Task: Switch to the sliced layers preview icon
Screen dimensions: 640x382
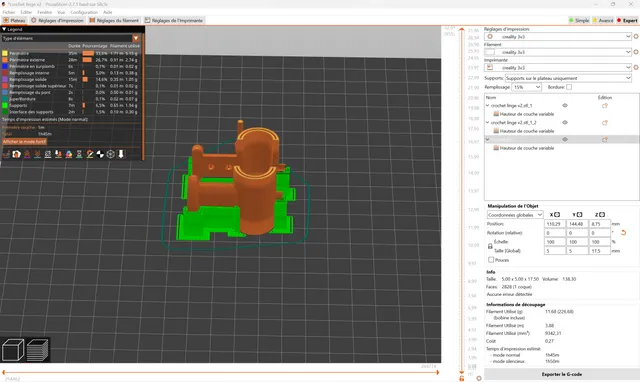Action: click(x=38, y=350)
